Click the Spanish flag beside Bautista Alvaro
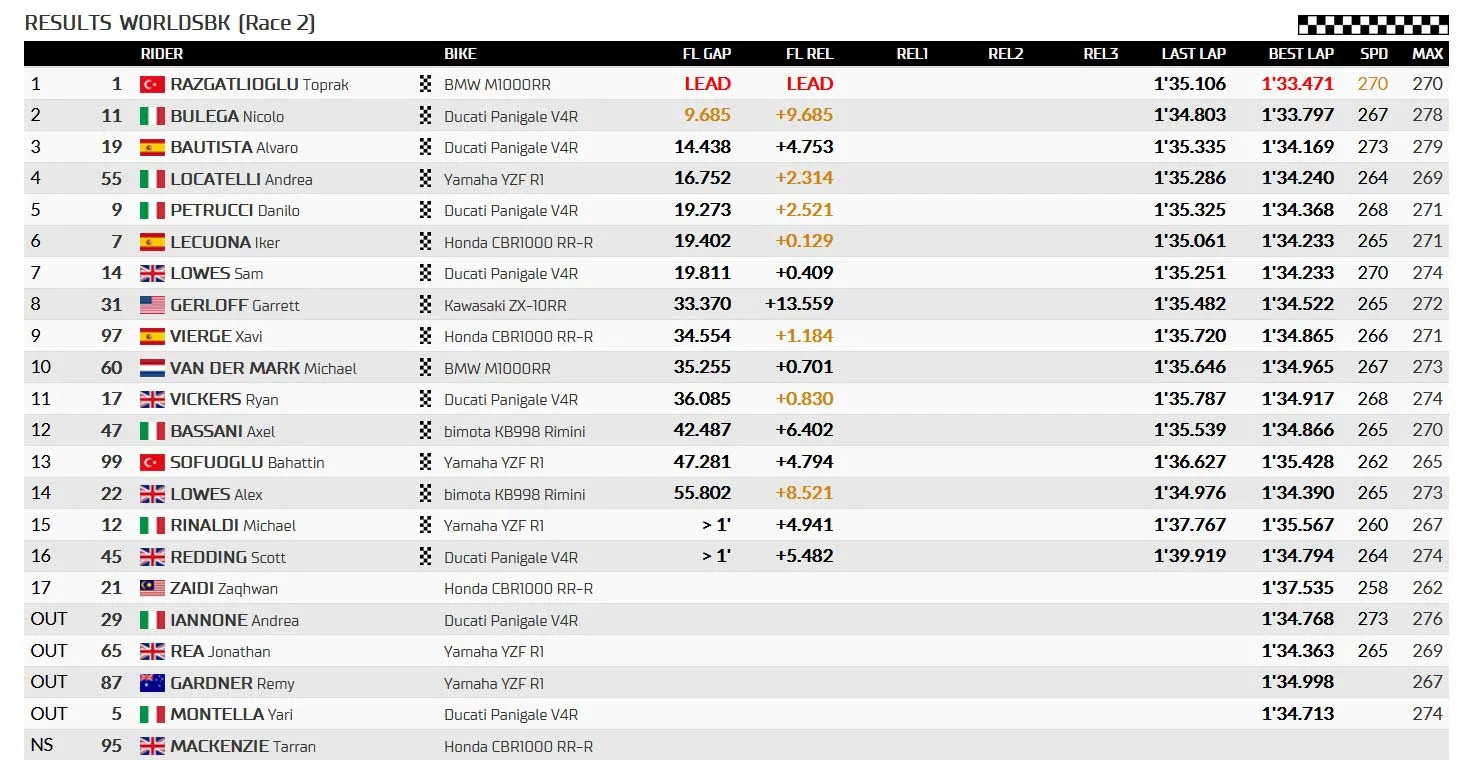Viewport: 1465px width, 769px height. [x=152, y=148]
